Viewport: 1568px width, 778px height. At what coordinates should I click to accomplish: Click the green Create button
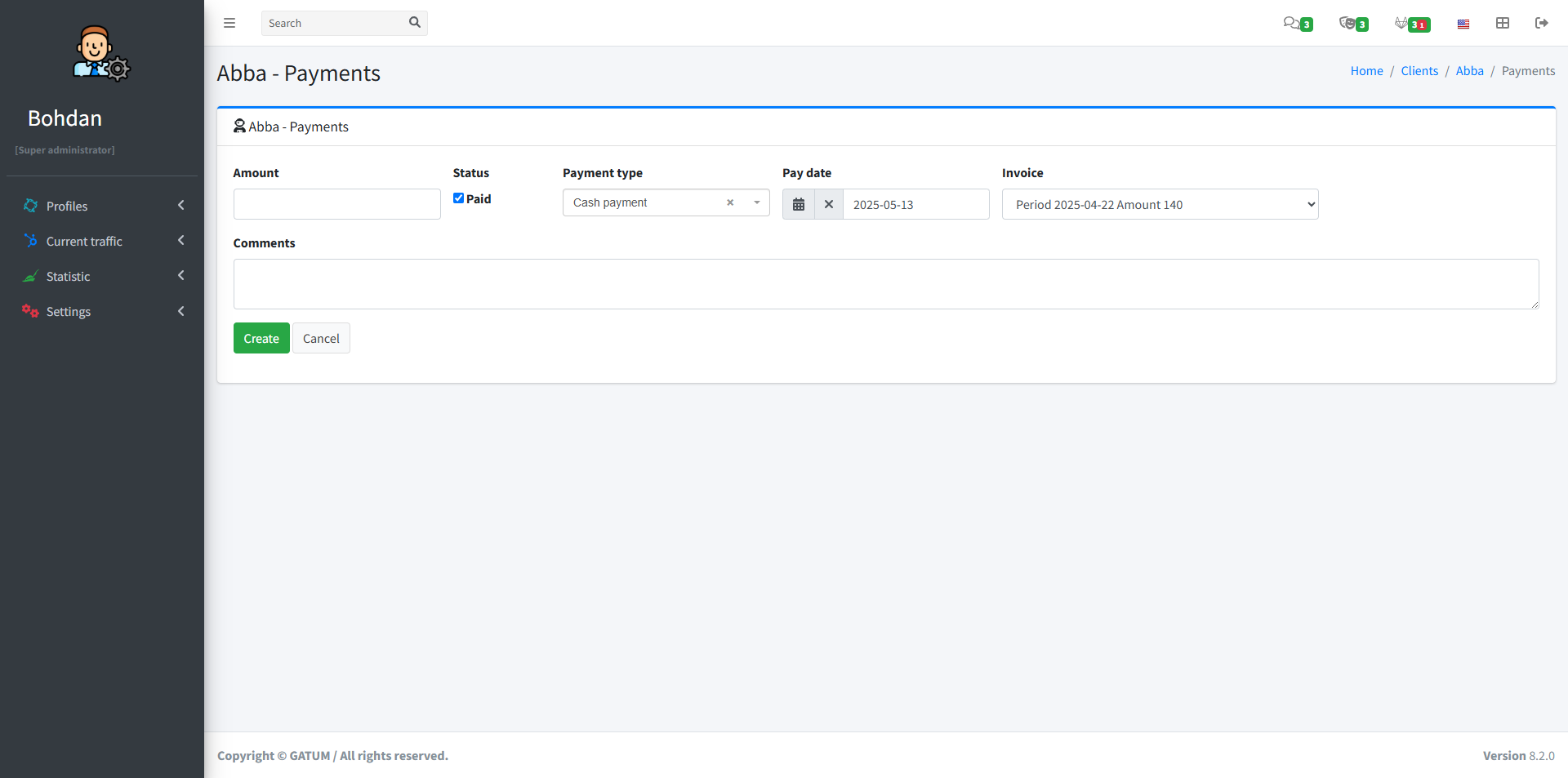click(261, 339)
